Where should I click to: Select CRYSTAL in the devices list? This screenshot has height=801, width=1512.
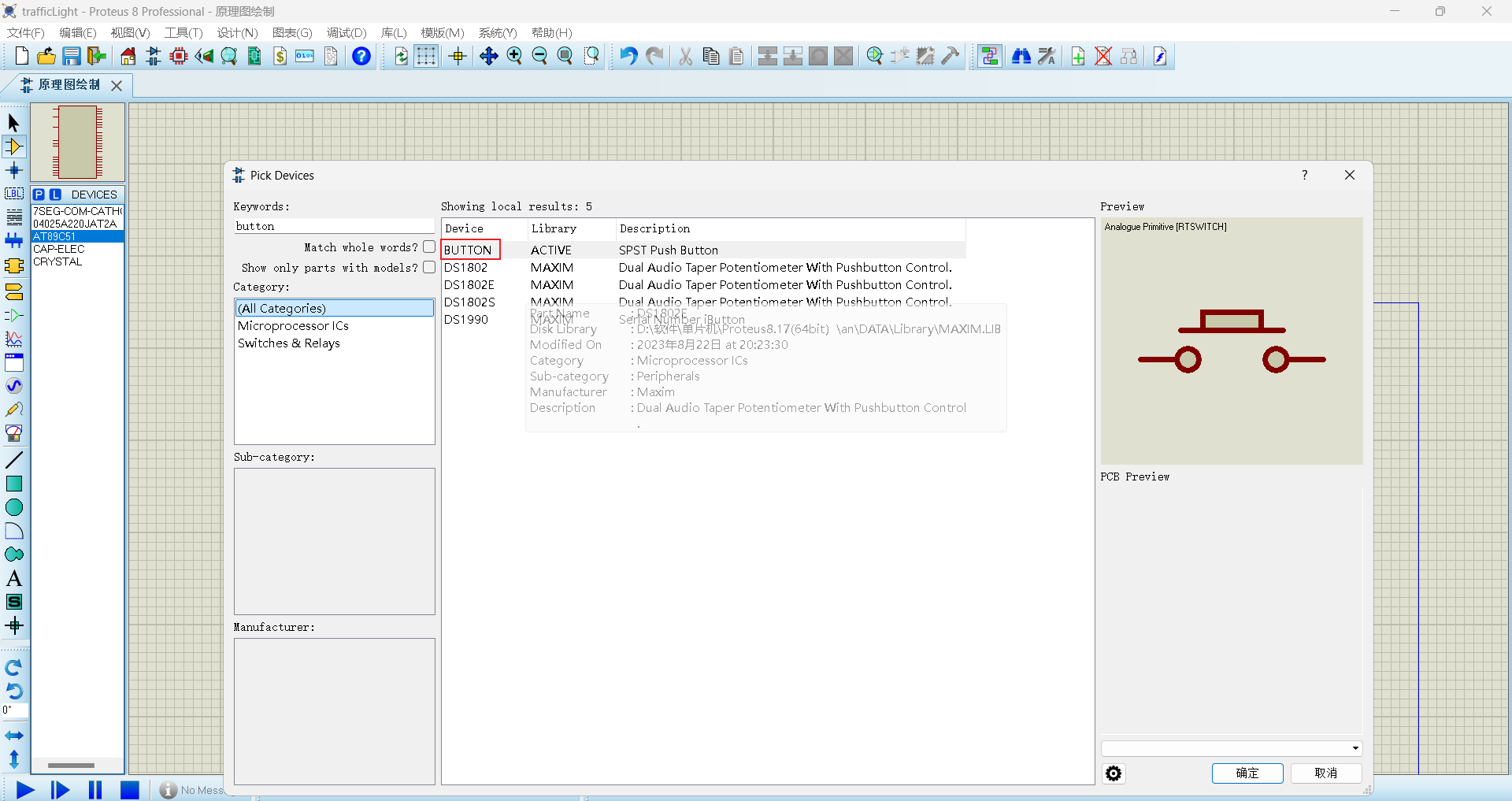coord(77,261)
